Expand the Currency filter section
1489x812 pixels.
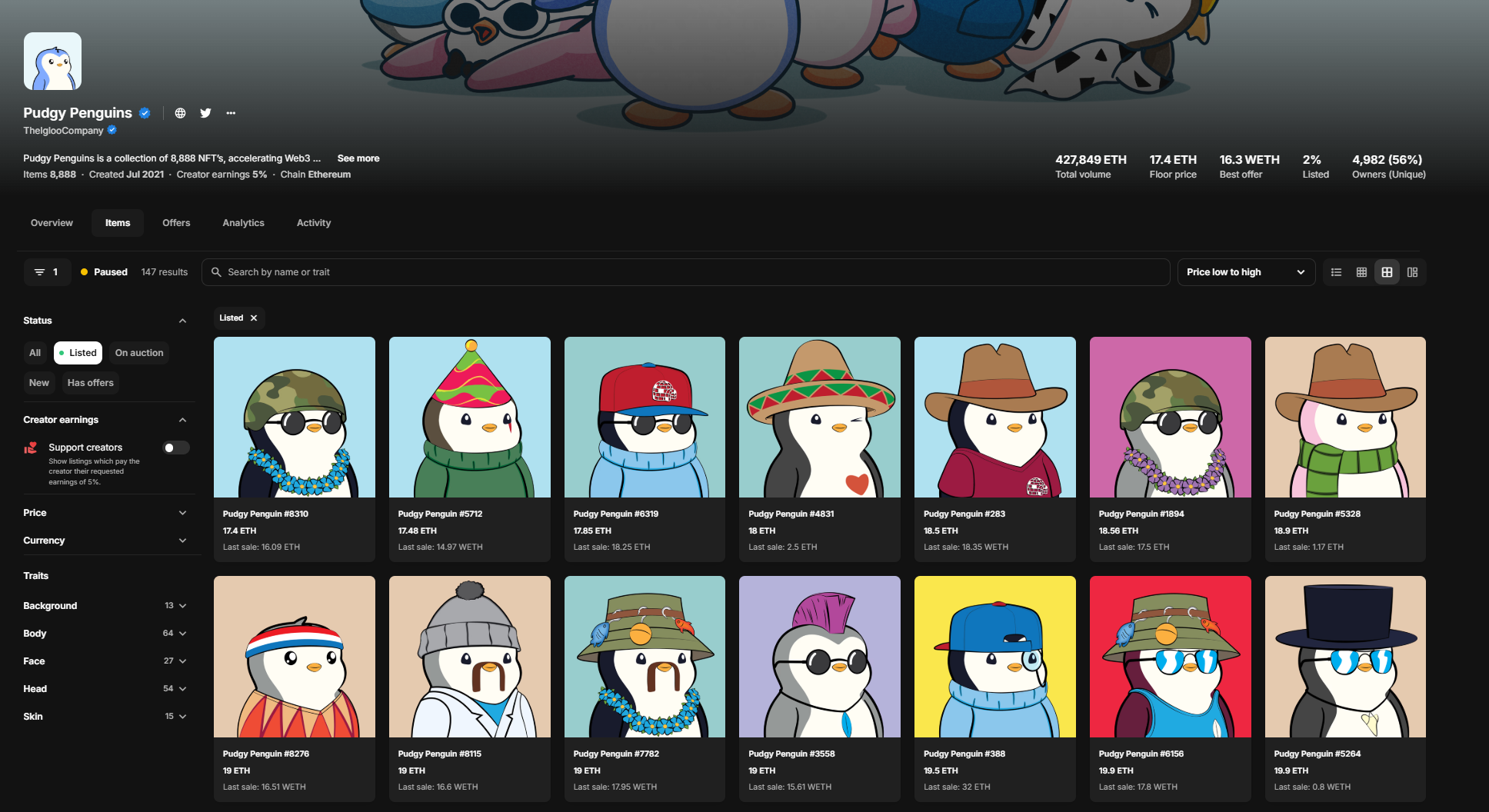tap(105, 541)
